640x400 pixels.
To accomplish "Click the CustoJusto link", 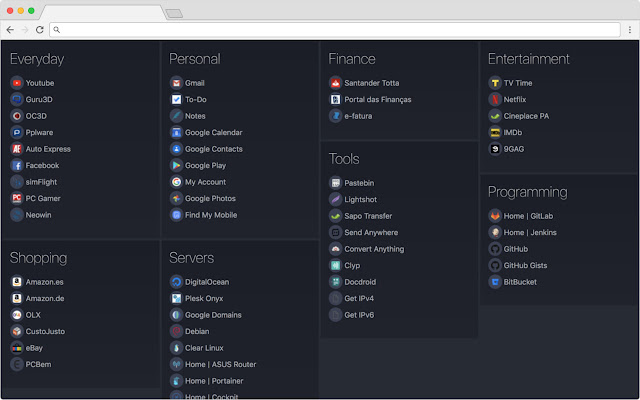I will pos(45,331).
